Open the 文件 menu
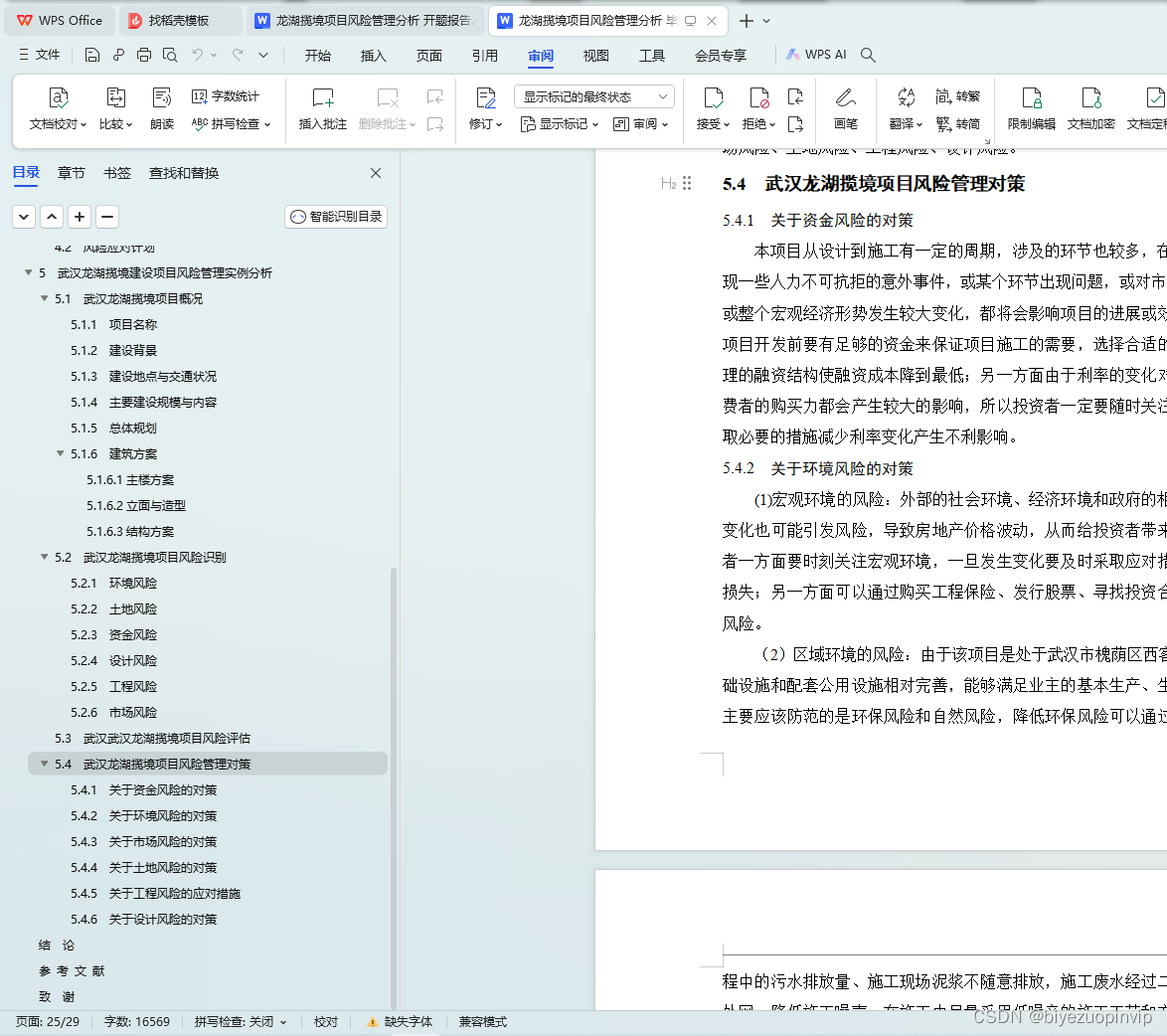The width and height of the screenshot is (1167, 1036). (x=40, y=55)
